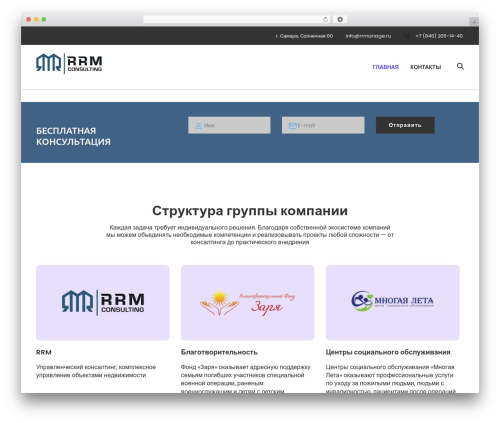
Task: Click the Структура группы компании heading
Action: click(x=250, y=211)
